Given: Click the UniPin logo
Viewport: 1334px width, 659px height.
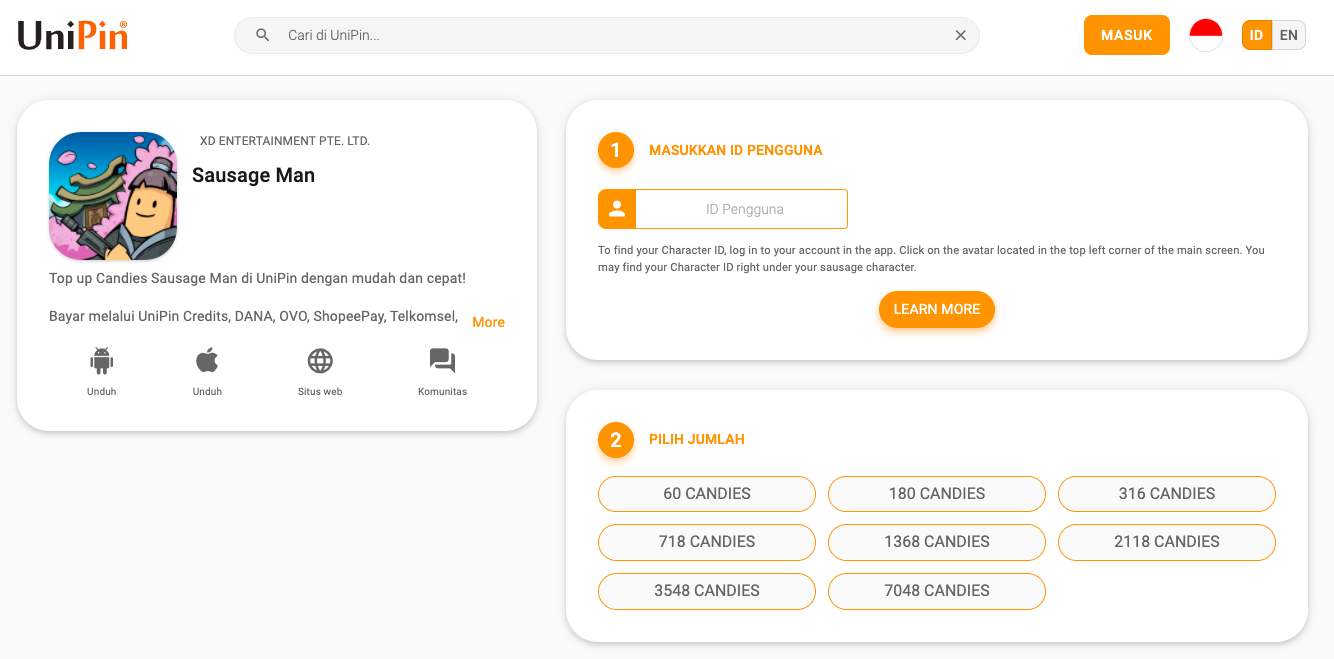Looking at the screenshot, I should coord(72,36).
